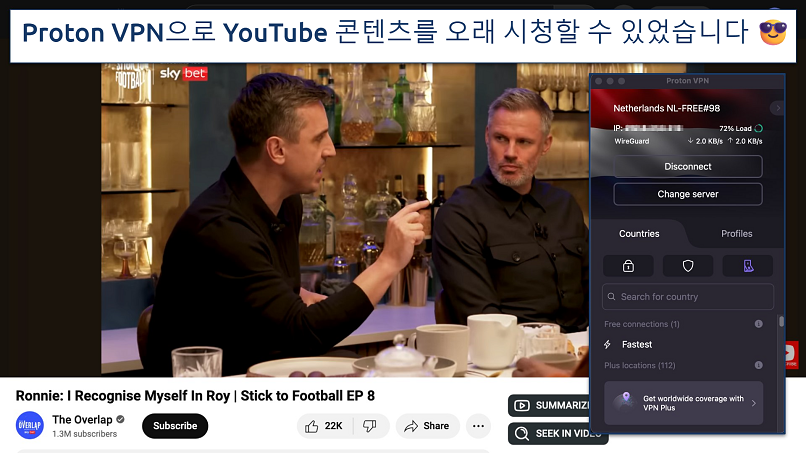Open the Get worldwide coverage with VPN Plus banner

click(x=684, y=403)
